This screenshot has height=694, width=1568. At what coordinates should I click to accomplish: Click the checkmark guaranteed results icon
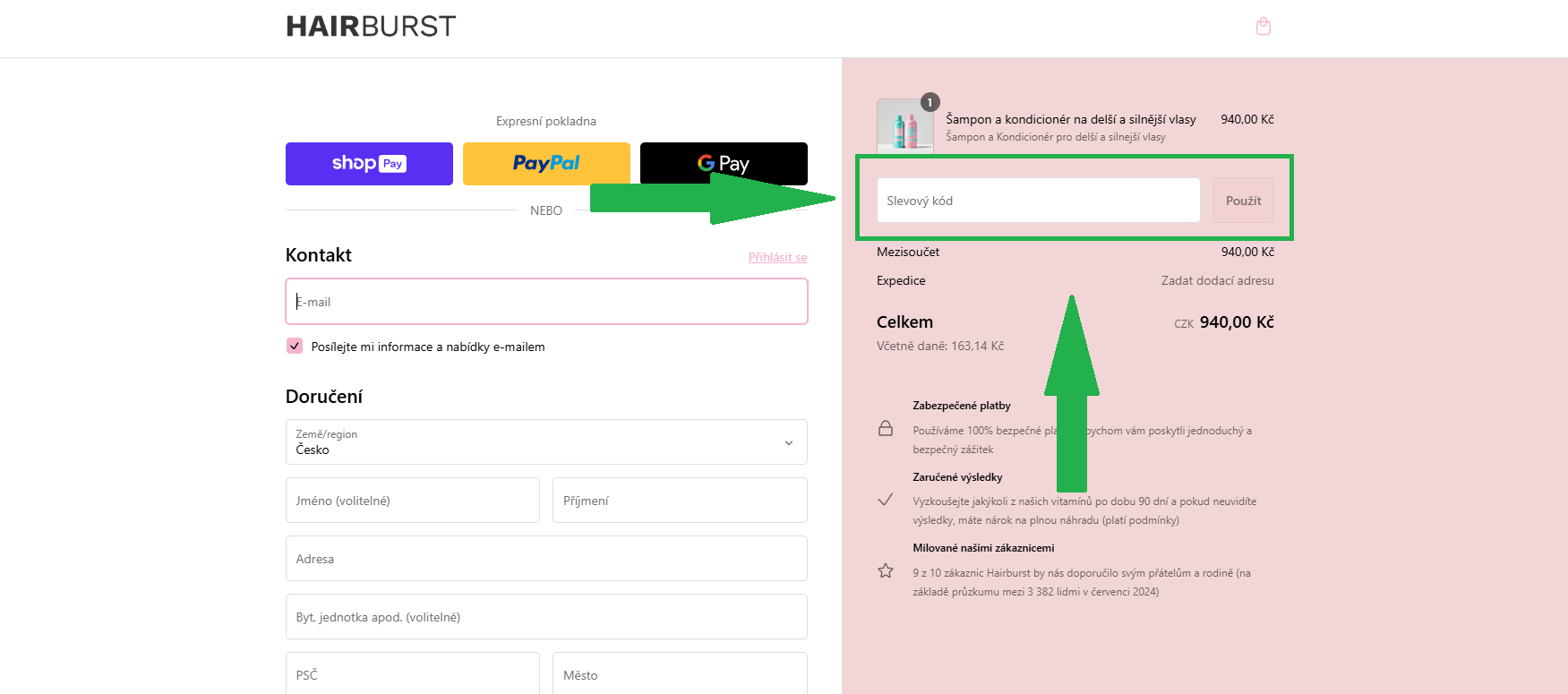(x=886, y=500)
